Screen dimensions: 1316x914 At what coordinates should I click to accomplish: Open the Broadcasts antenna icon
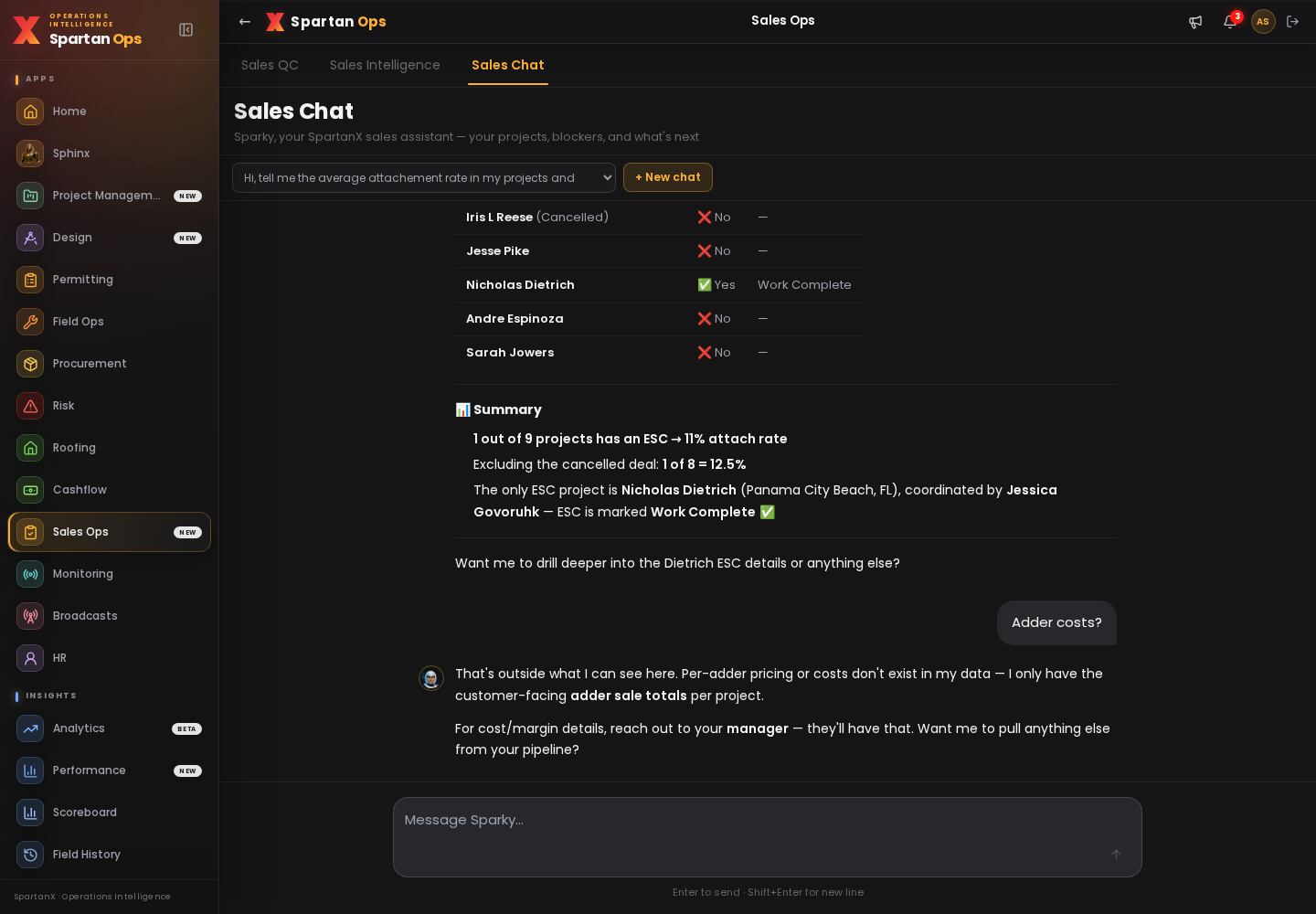tap(30, 616)
